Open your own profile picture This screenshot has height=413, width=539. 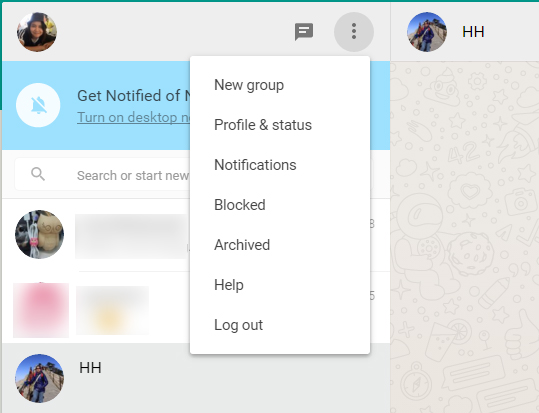tap(37, 32)
